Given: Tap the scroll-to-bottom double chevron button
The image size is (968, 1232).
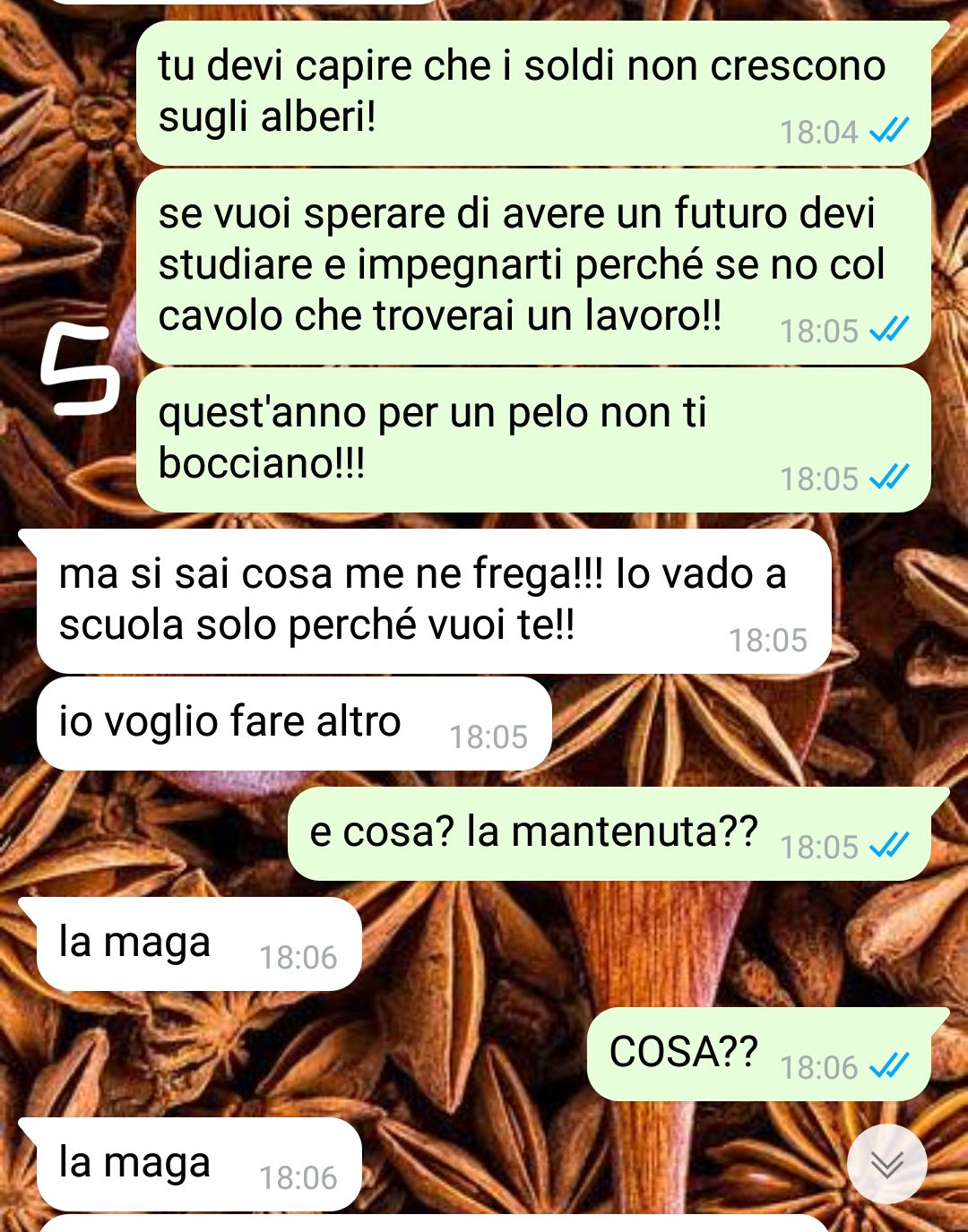Looking at the screenshot, I should click(x=886, y=1163).
